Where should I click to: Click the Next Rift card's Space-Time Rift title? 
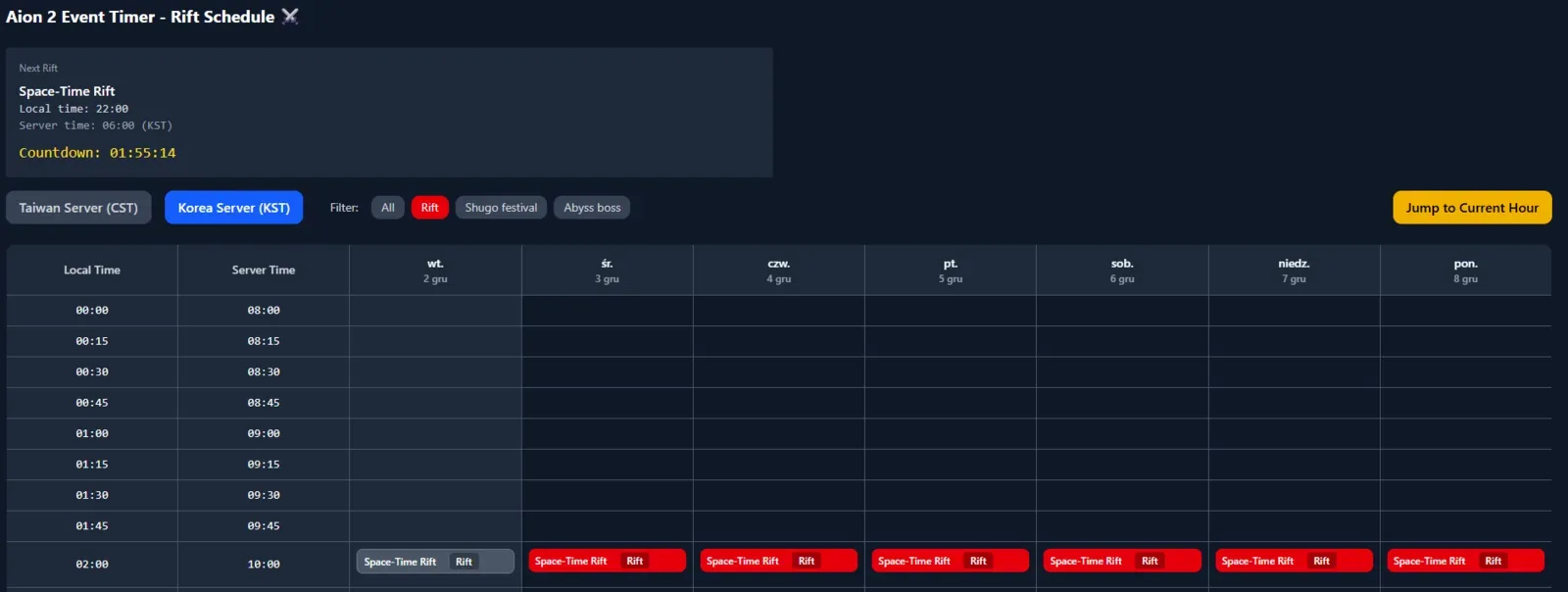tap(67, 91)
